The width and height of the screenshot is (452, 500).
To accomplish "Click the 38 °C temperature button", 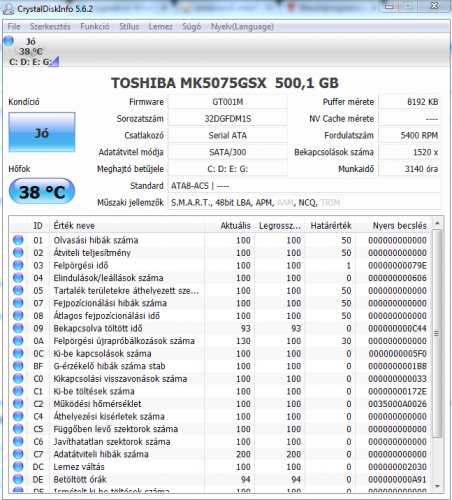I will click(x=42, y=191).
